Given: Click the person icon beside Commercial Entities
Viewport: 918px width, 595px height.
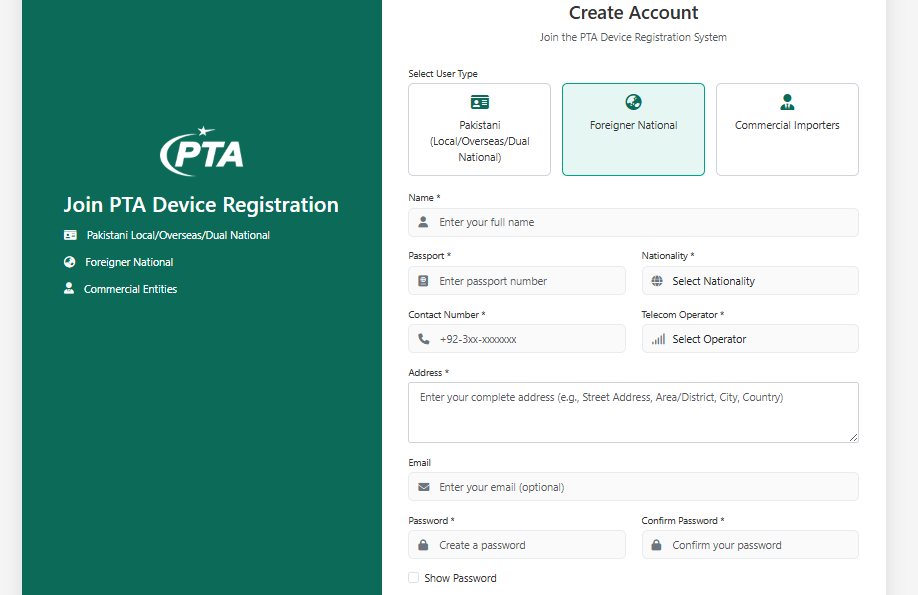Looking at the screenshot, I should pyautogui.click(x=69, y=288).
